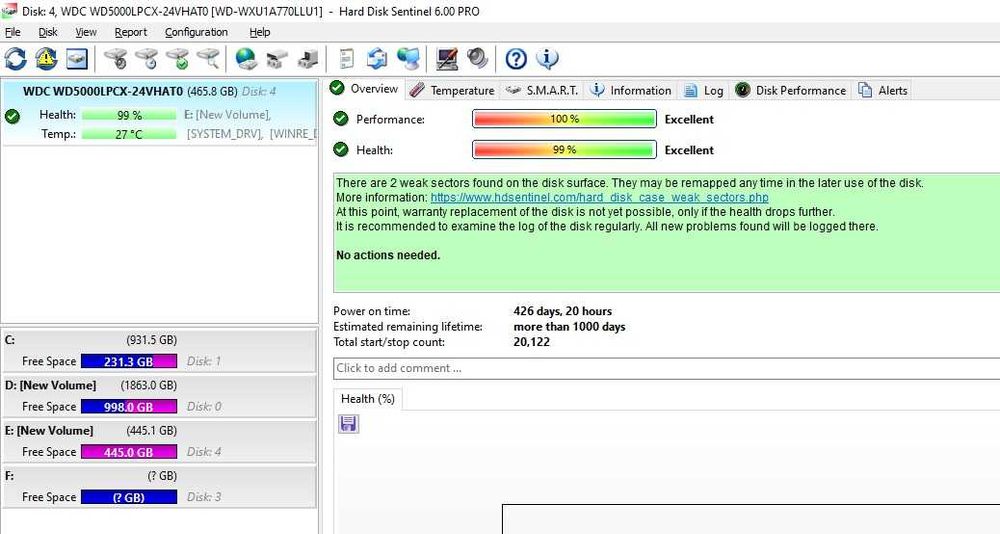Click the C: free space 231.3 GB bar

pyautogui.click(x=129, y=361)
